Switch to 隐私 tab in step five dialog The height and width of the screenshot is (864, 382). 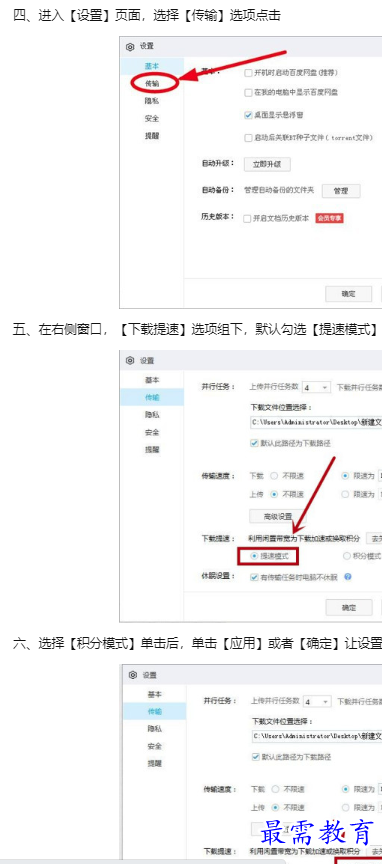click(x=152, y=415)
